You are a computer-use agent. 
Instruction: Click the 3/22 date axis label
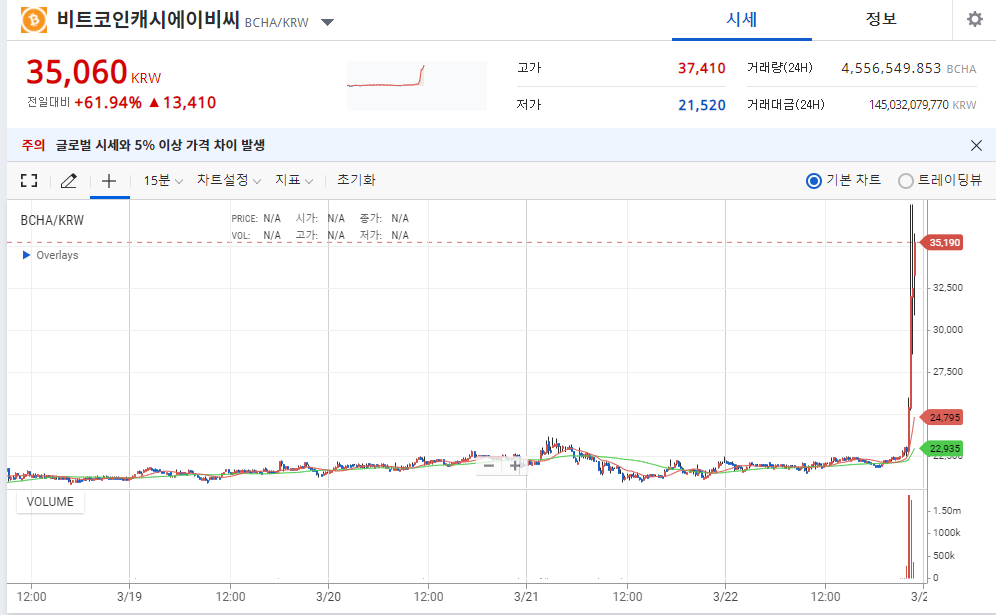point(725,597)
